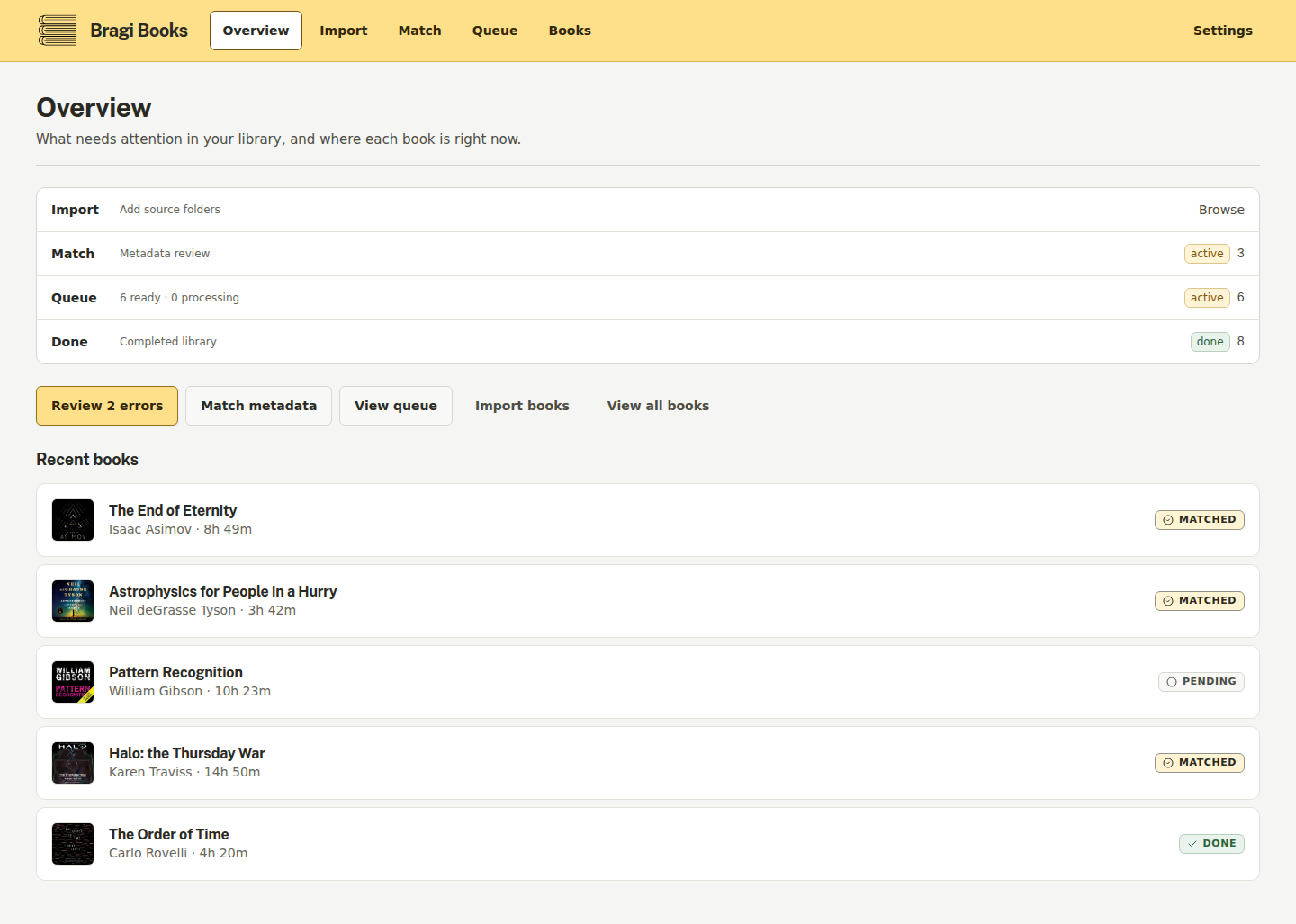Open the Queue navigation tab
The image size is (1296, 924).
pos(495,31)
